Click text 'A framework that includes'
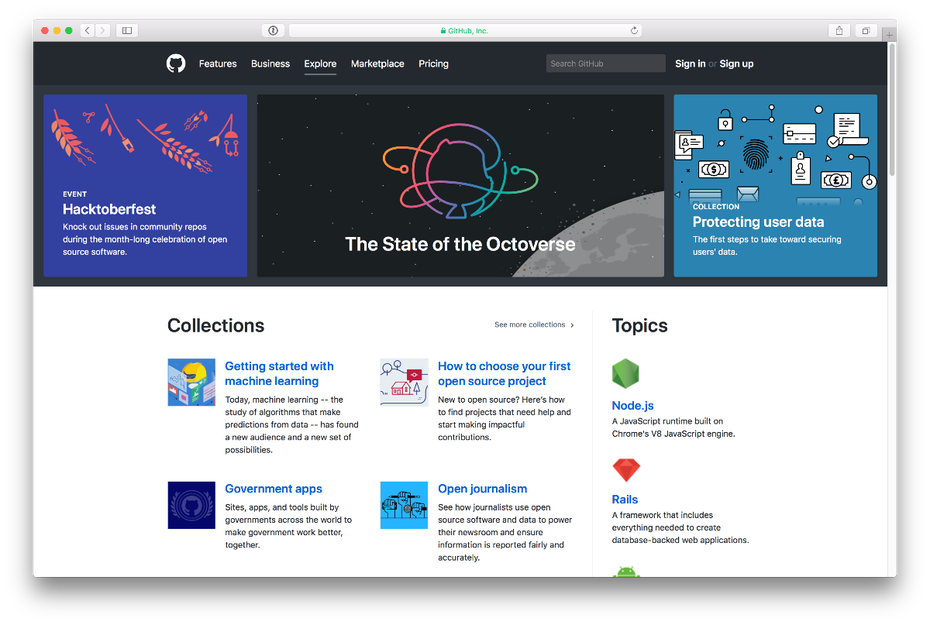 click(x=662, y=515)
